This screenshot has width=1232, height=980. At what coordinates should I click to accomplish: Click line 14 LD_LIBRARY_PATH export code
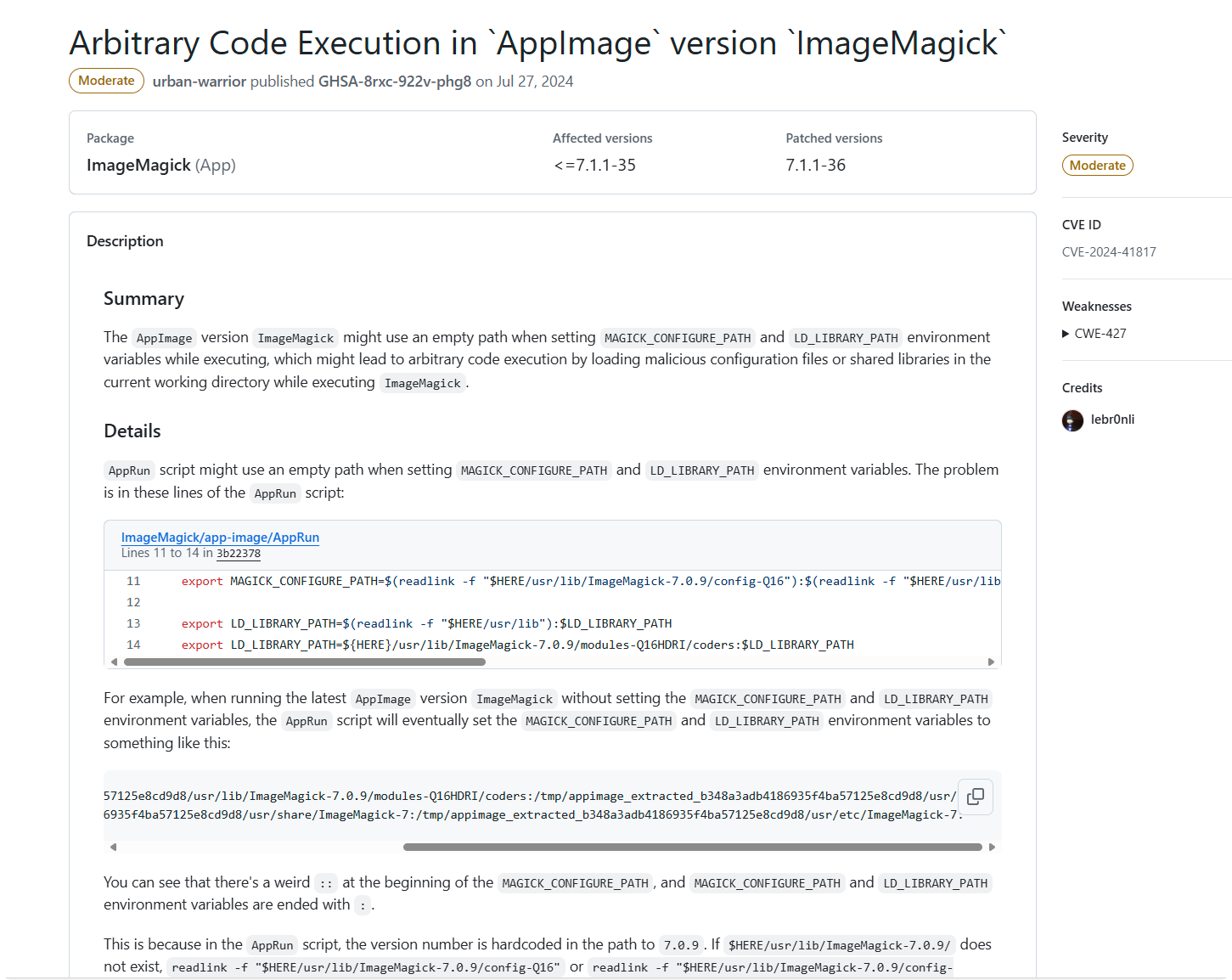coord(518,645)
